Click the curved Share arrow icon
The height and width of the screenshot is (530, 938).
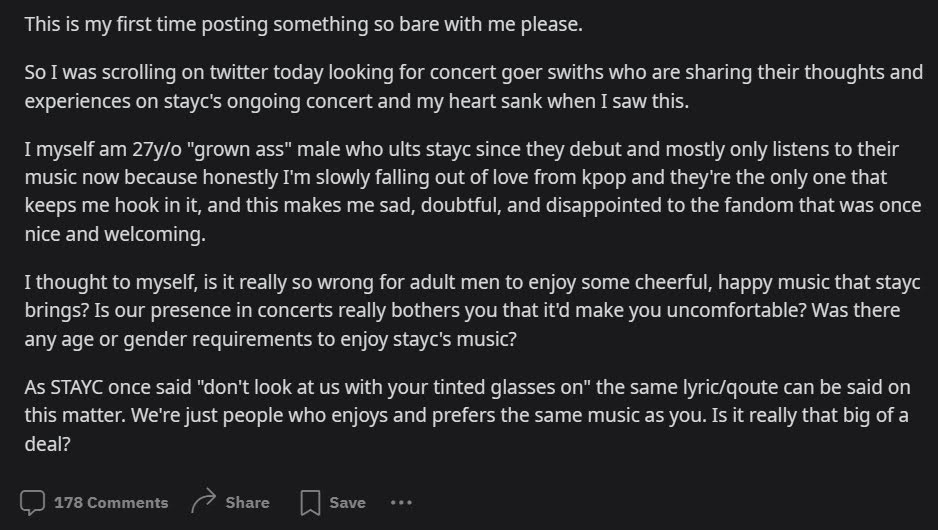(203, 501)
